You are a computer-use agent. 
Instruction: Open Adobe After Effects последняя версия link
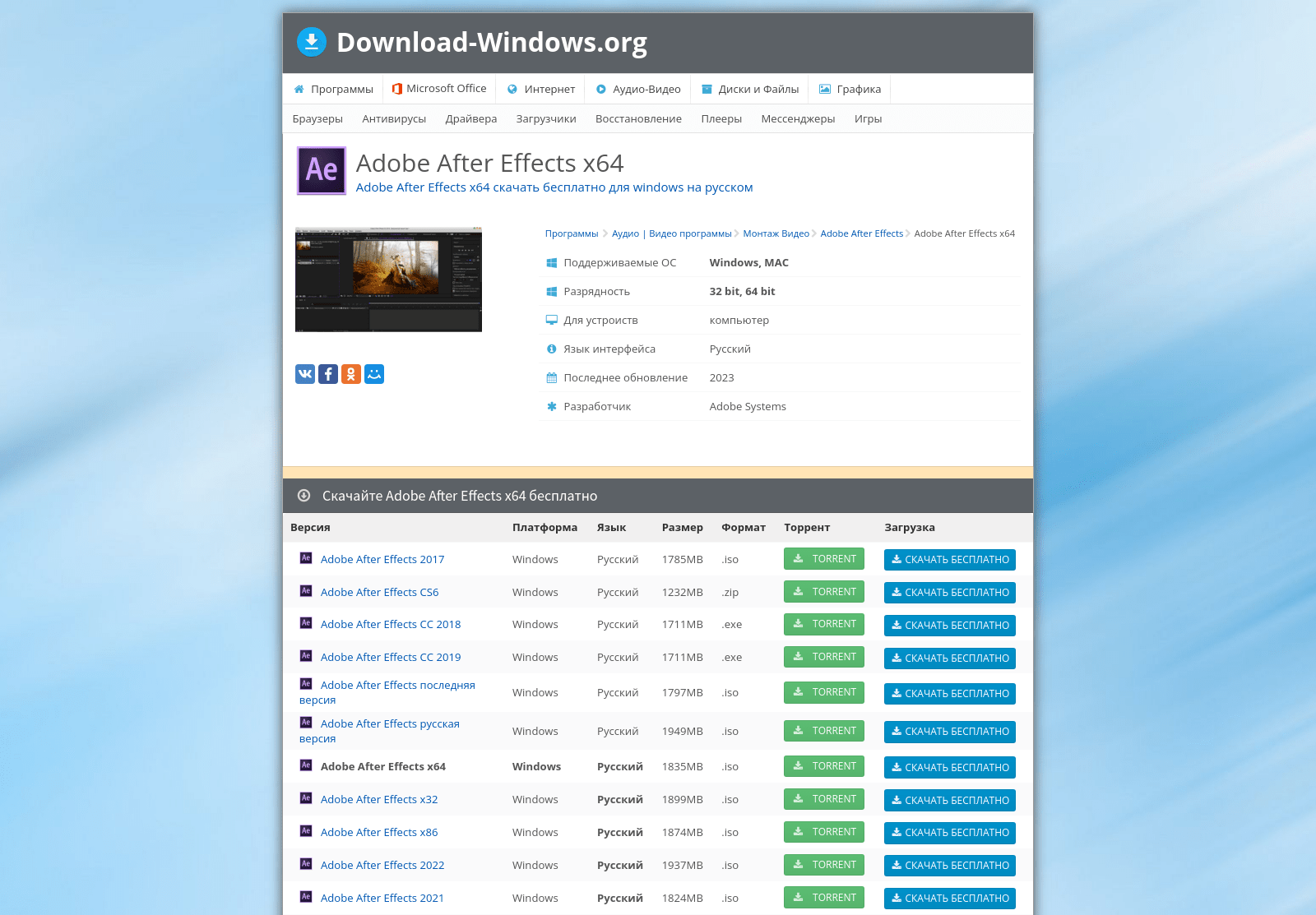click(x=387, y=692)
